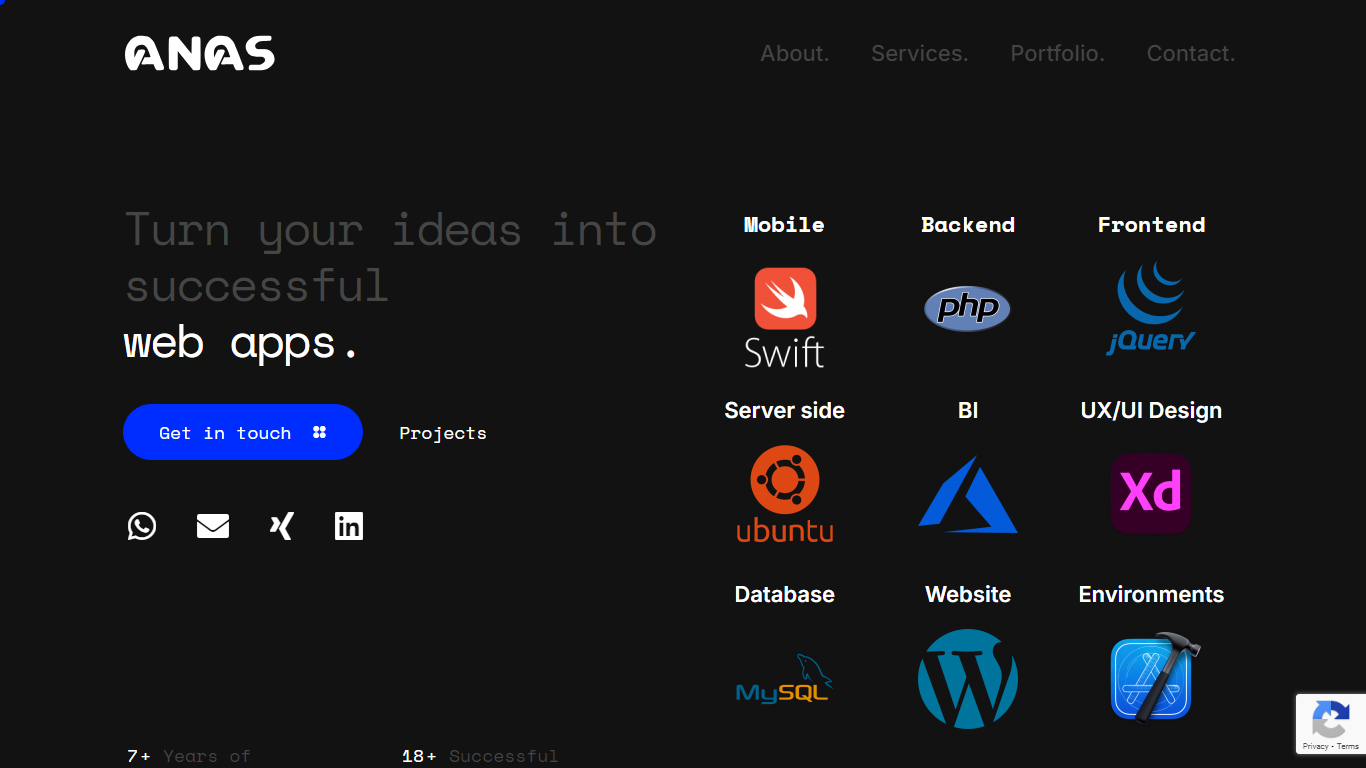Click the '7+ Years of' stat text
Viewport: 1366px width, 768px height.
pyautogui.click(x=189, y=756)
